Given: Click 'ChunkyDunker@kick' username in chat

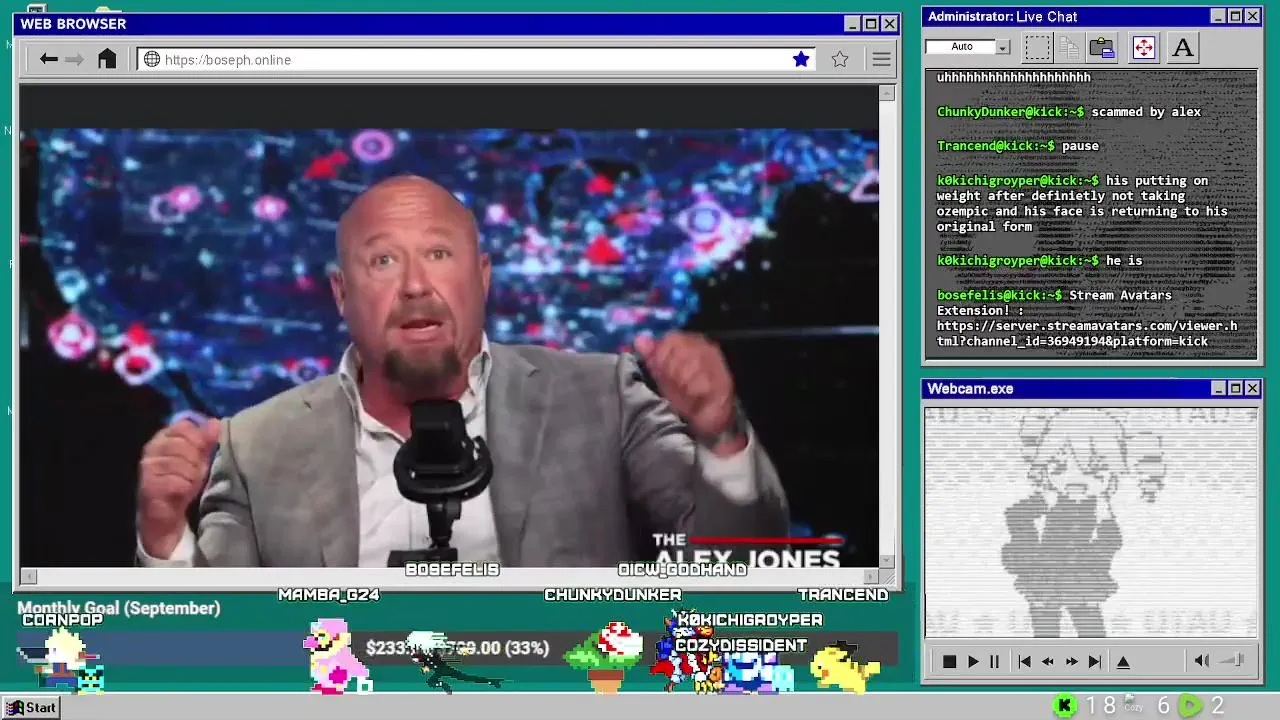Looking at the screenshot, I should pos(1010,112).
